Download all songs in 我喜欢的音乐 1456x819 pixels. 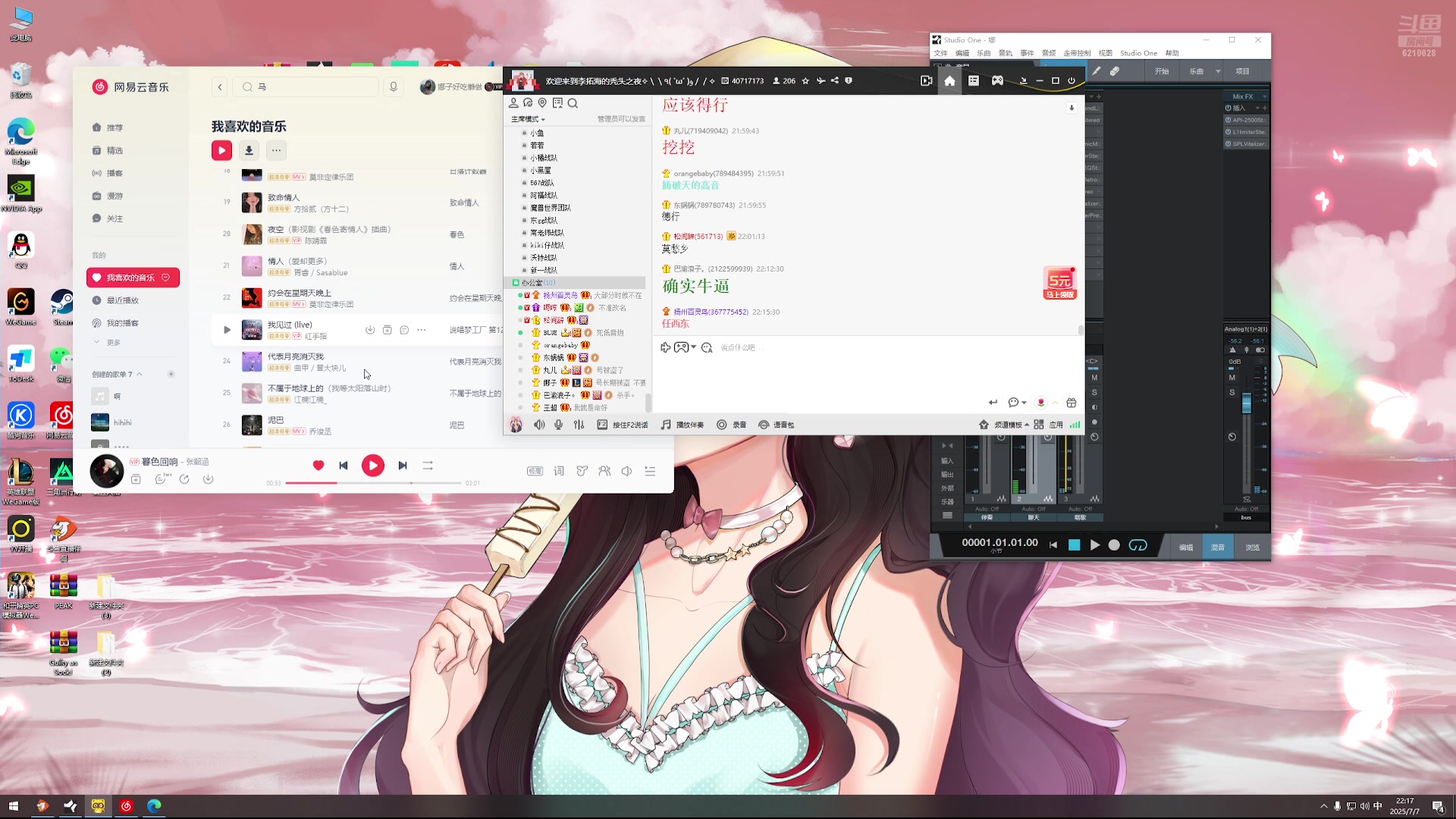[249, 150]
